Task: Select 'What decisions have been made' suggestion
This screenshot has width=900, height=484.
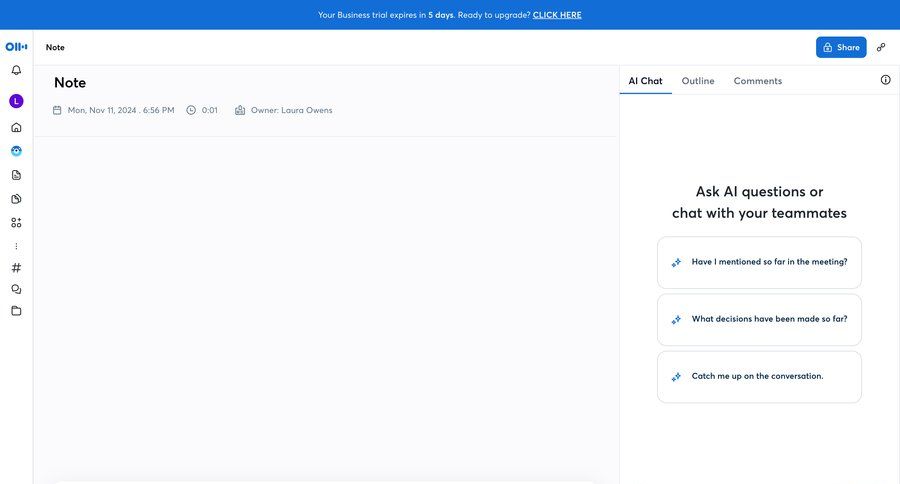Action: point(759,320)
